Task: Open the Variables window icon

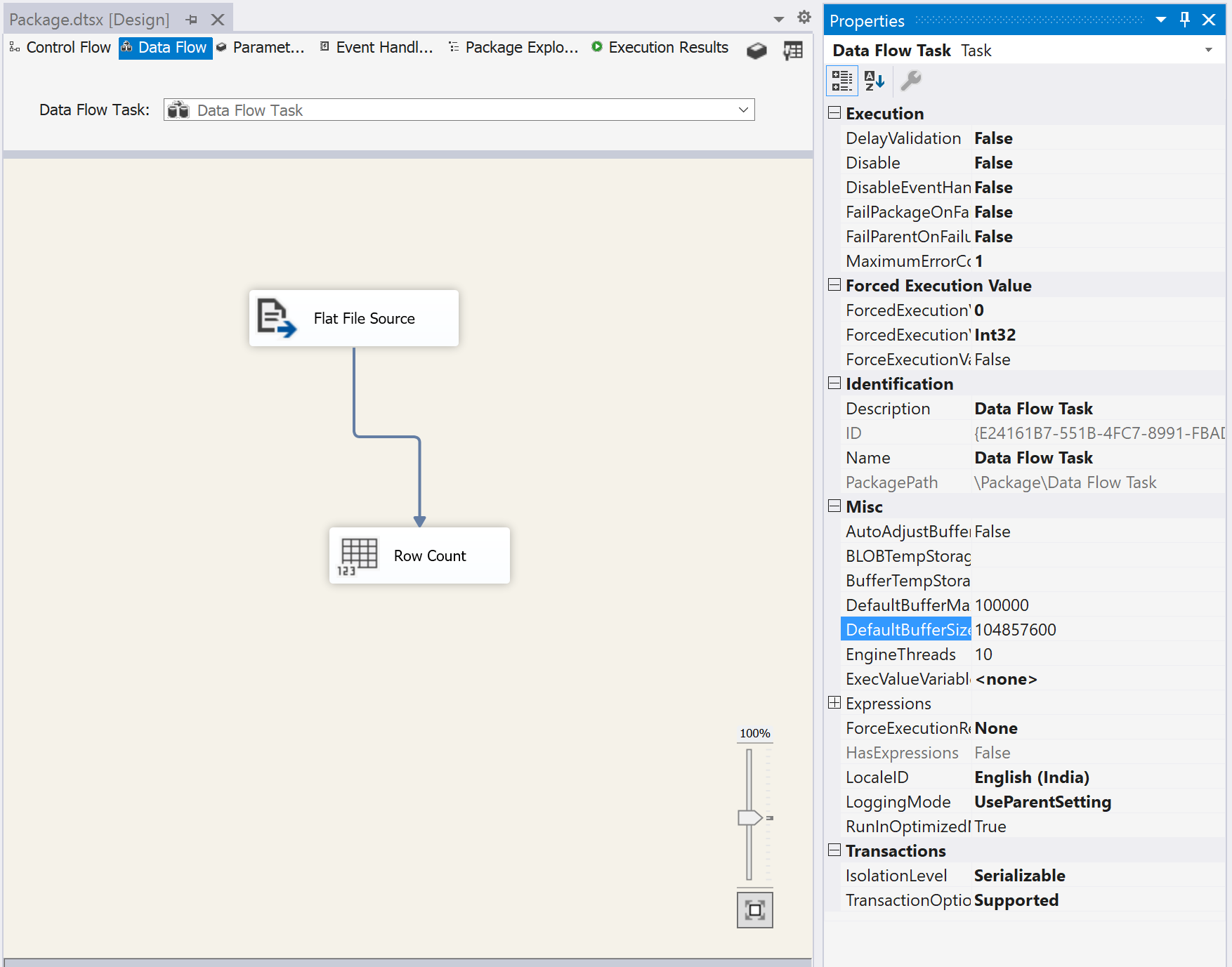Action: (x=793, y=50)
